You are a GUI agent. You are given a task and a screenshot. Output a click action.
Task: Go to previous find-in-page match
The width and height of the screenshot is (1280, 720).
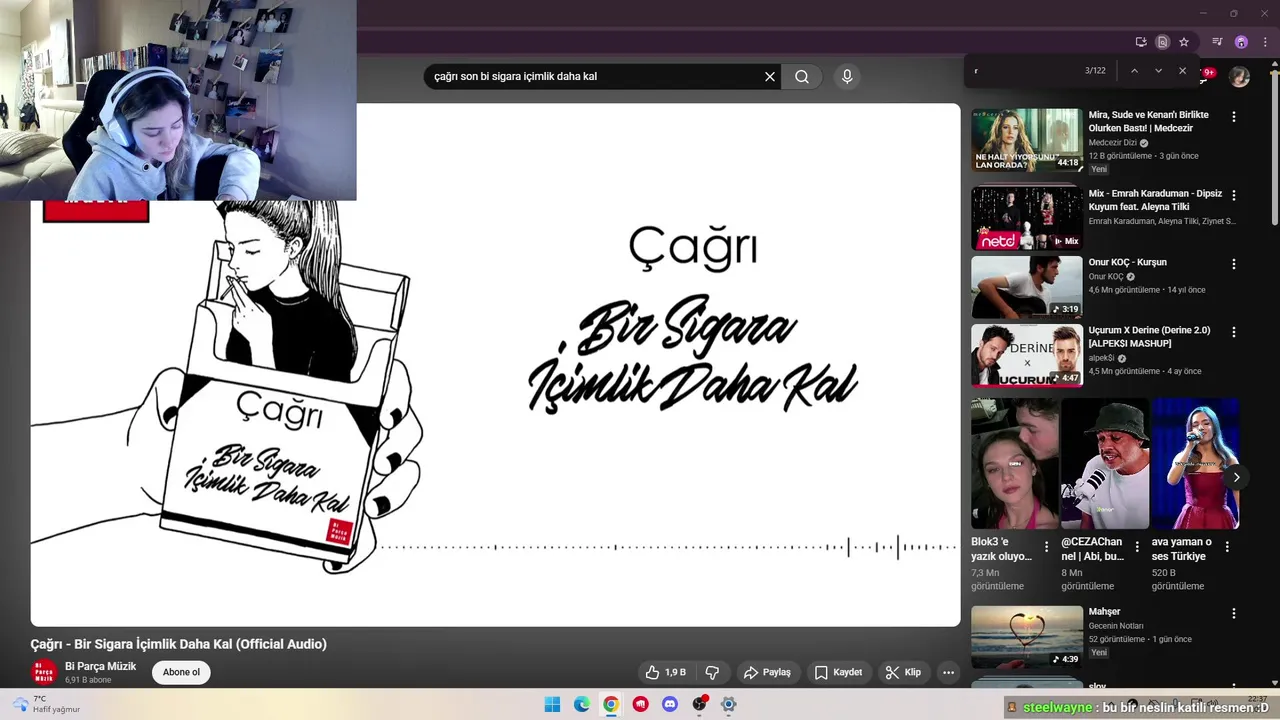(1134, 71)
